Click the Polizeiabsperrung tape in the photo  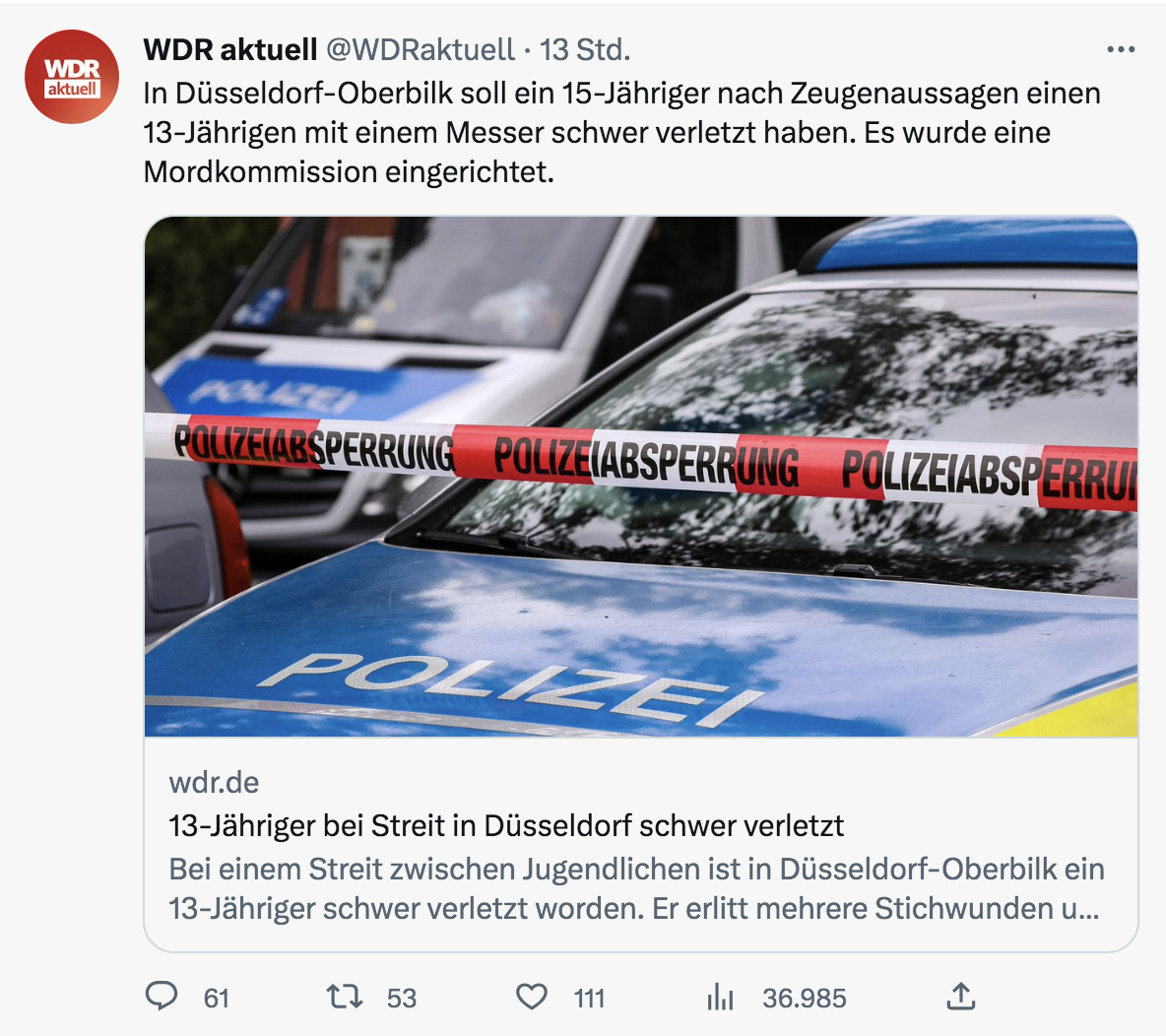point(641,461)
